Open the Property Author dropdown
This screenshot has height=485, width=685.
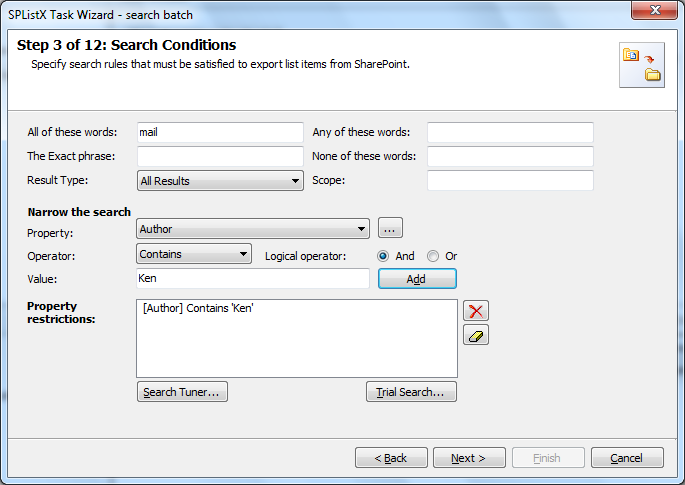253,229
